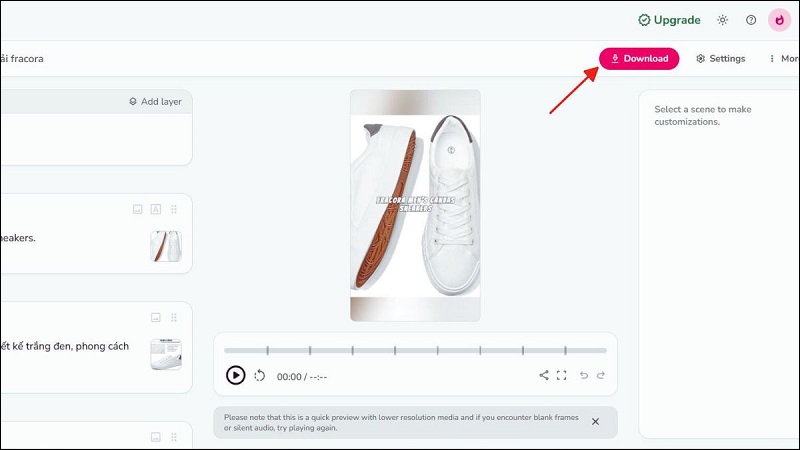Select the 'trắng đen' scene thumbnail
Screen dimensions: 800x450
(x=166, y=354)
